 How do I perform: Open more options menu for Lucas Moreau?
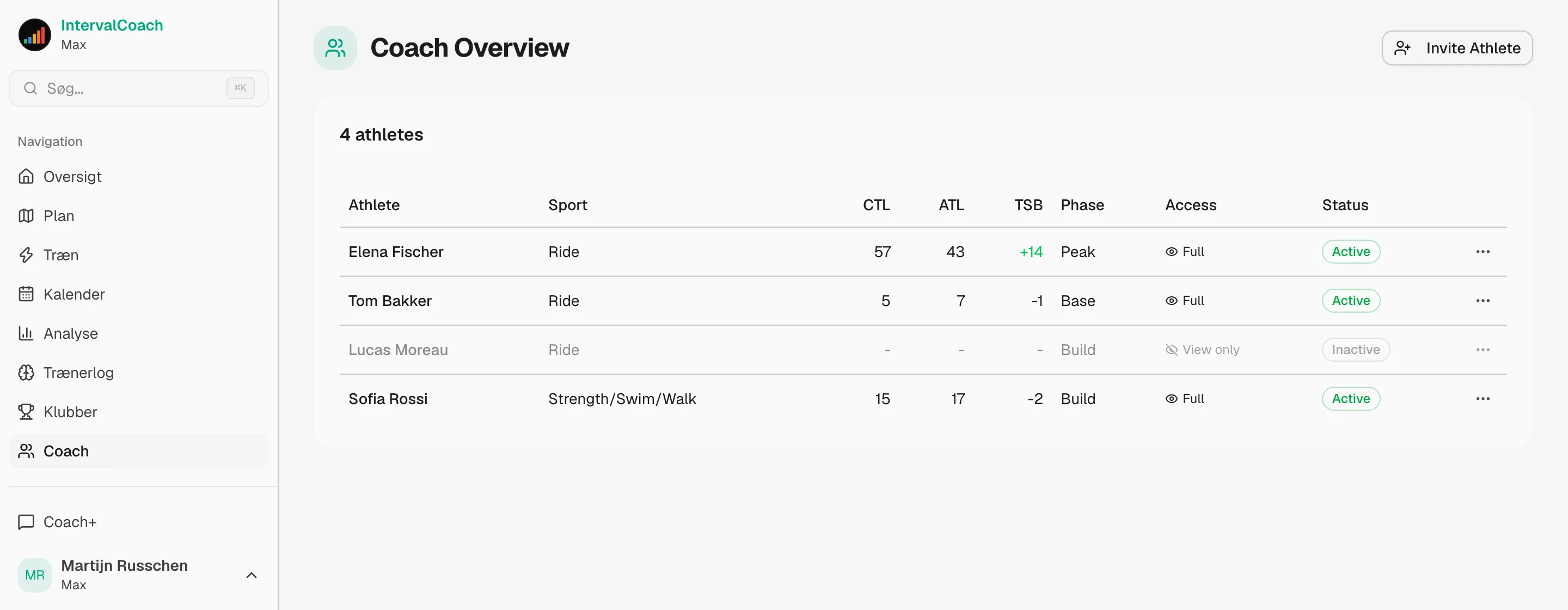[1482, 350]
